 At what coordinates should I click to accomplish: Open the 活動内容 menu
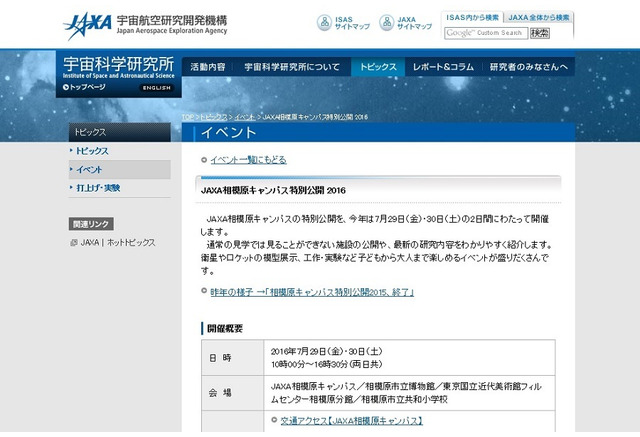coord(207,67)
